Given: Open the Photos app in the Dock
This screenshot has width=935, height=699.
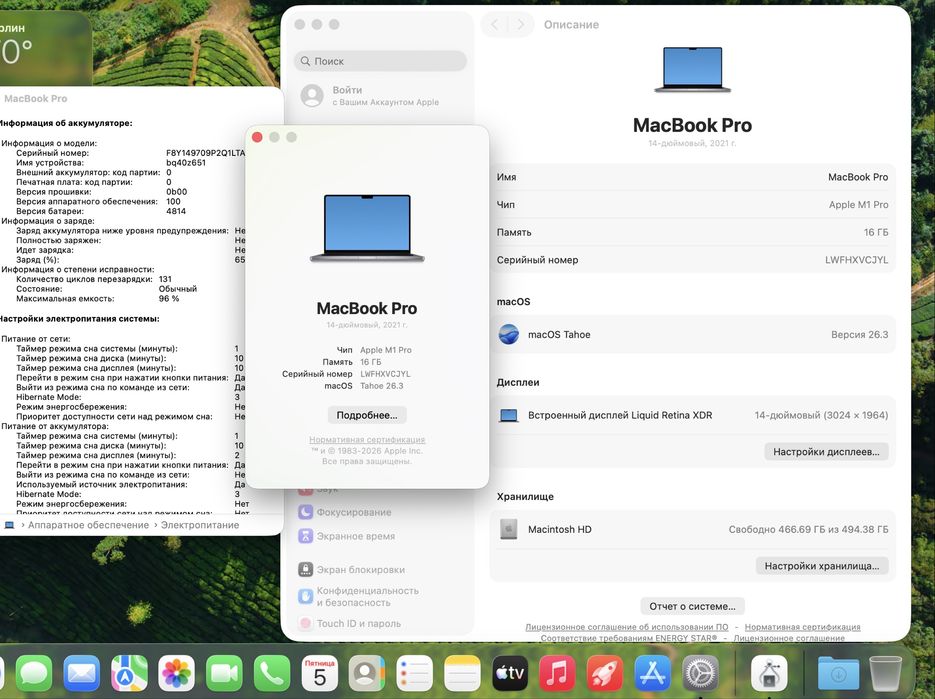Looking at the screenshot, I should [x=177, y=673].
